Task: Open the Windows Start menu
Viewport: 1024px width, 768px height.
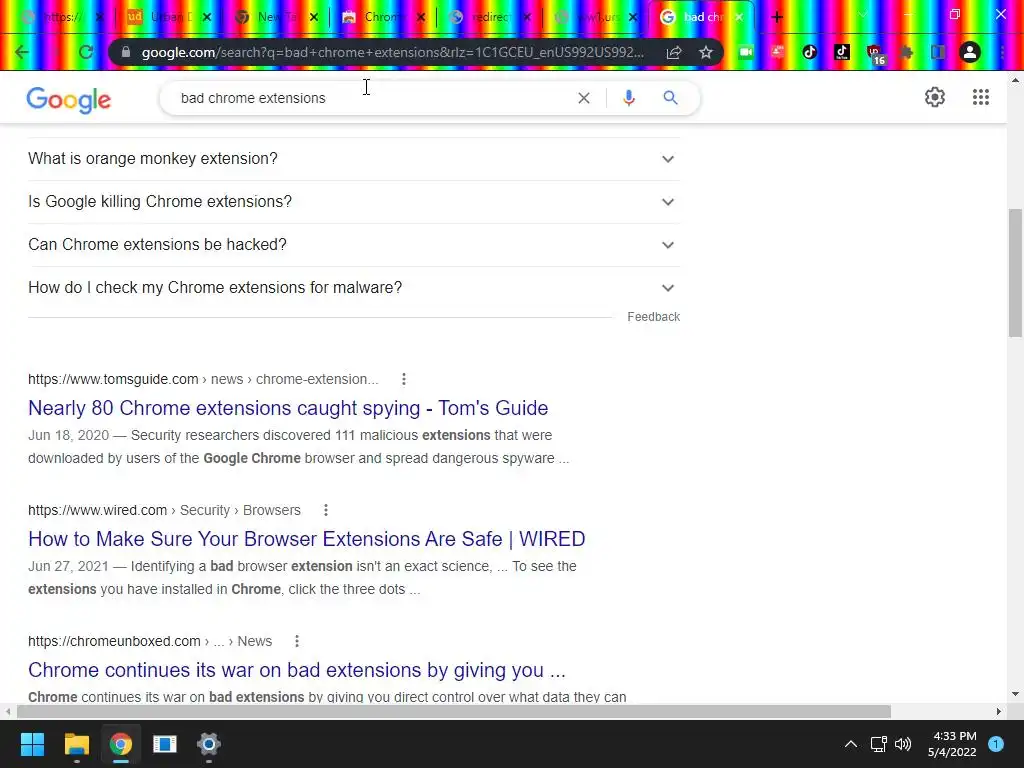Action: (x=32, y=744)
